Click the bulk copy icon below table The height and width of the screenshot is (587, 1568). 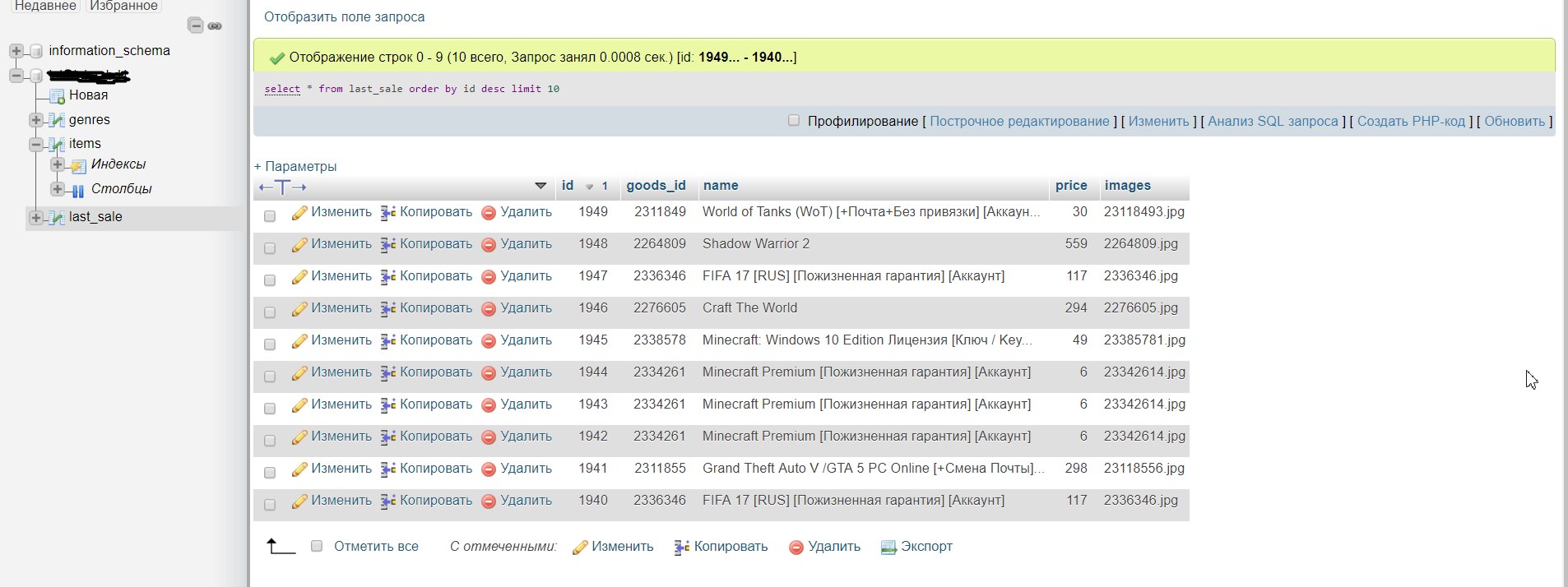pos(682,548)
